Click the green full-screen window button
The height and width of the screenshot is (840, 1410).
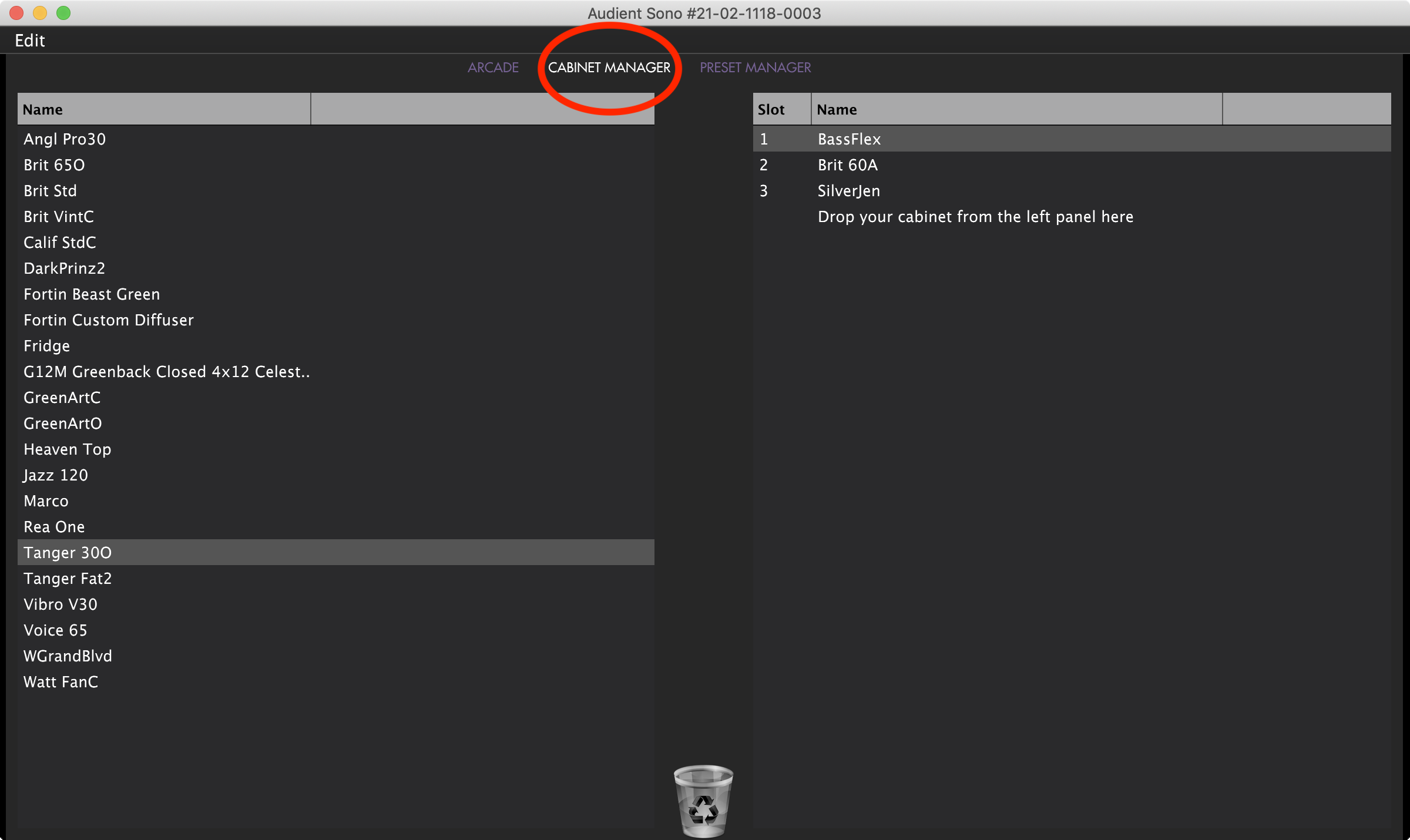pyautogui.click(x=63, y=12)
